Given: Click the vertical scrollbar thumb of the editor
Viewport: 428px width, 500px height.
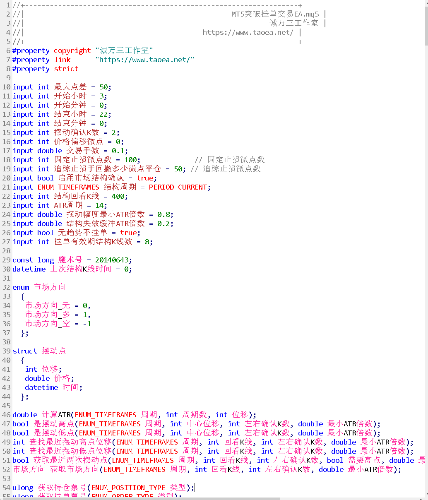Looking at the screenshot, I should tap(426, 27).
